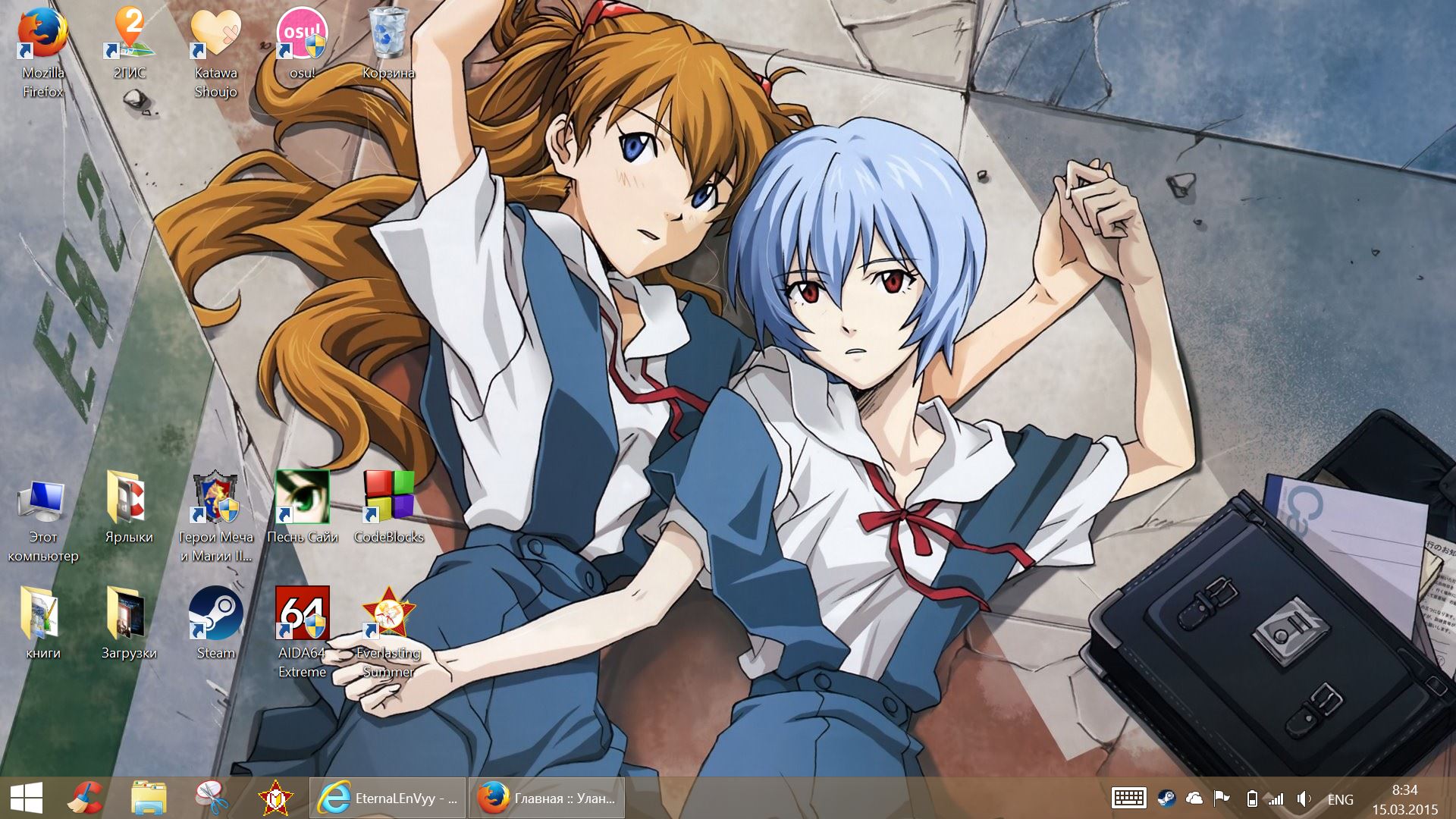Screen dimensions: 1456x819
Task: Launch CodeBlocks from the desktop
Action: (x=388, y=498)
